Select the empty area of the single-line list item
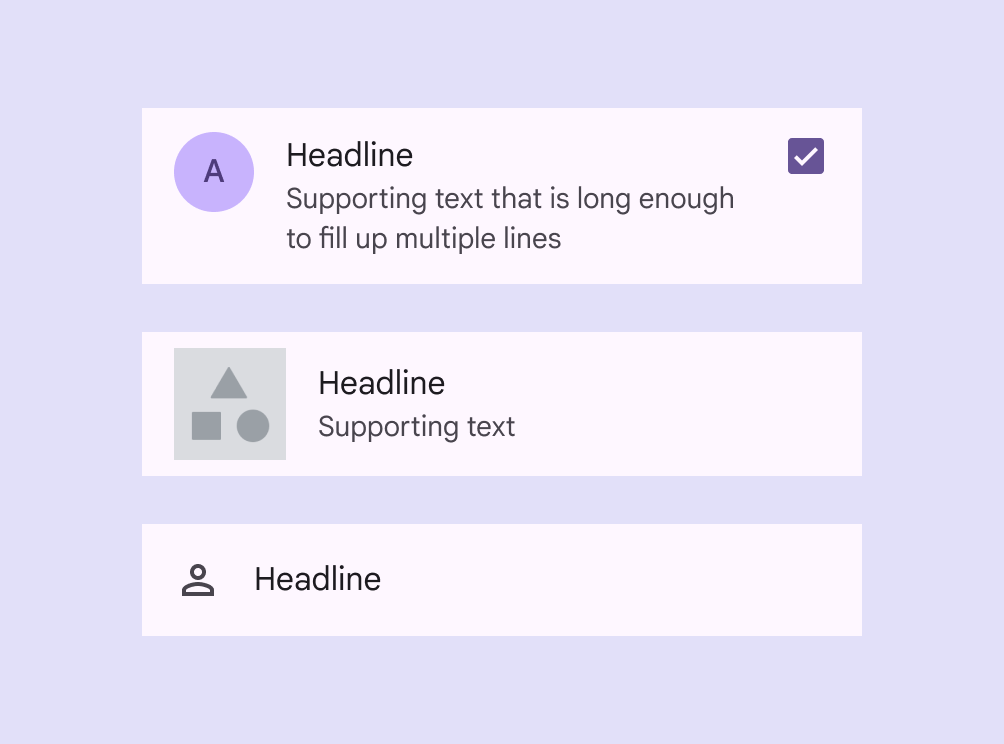Viewport: 1004px width, 744px height. [x=620, y=580]
